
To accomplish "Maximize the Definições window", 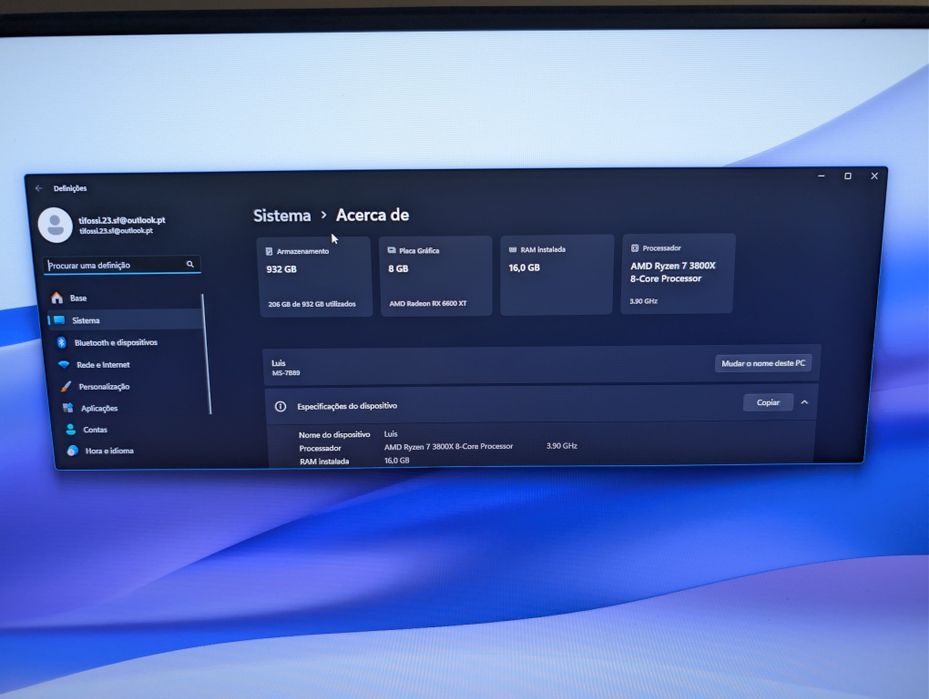I will (848, 176).
